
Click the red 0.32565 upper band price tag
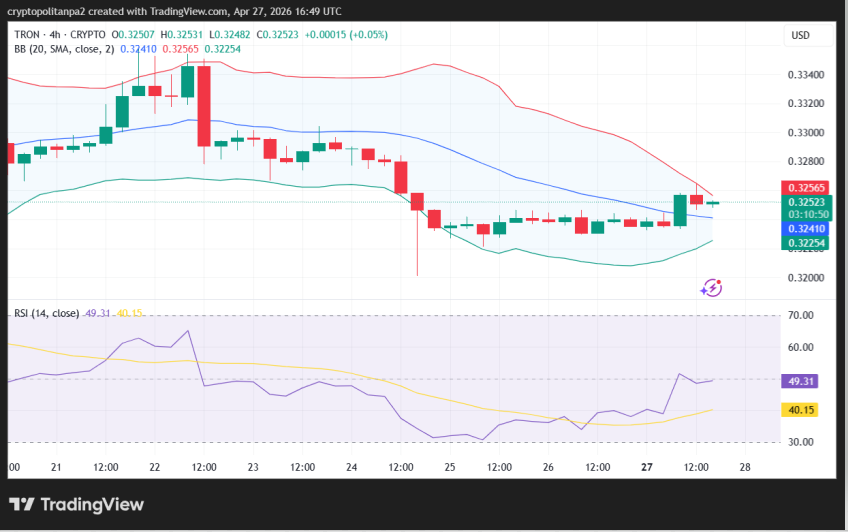805,188
